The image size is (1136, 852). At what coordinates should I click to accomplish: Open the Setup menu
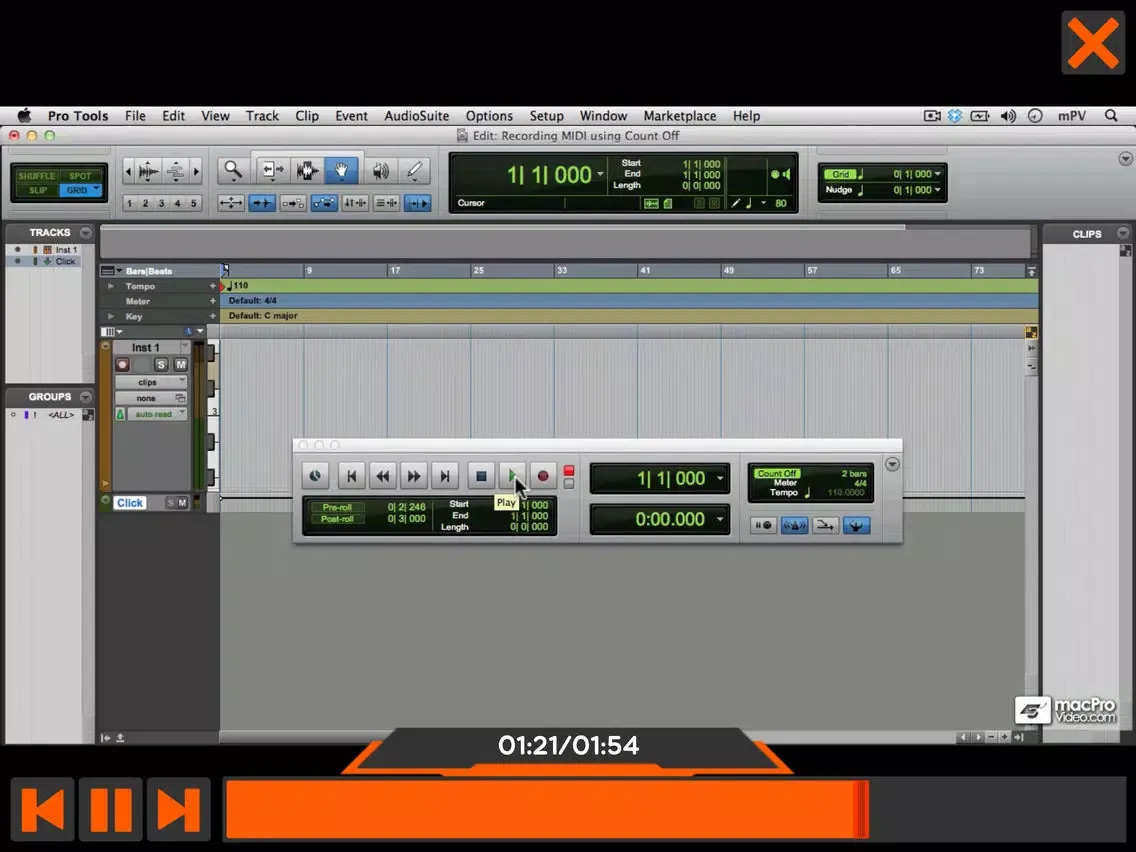(546, 116)
